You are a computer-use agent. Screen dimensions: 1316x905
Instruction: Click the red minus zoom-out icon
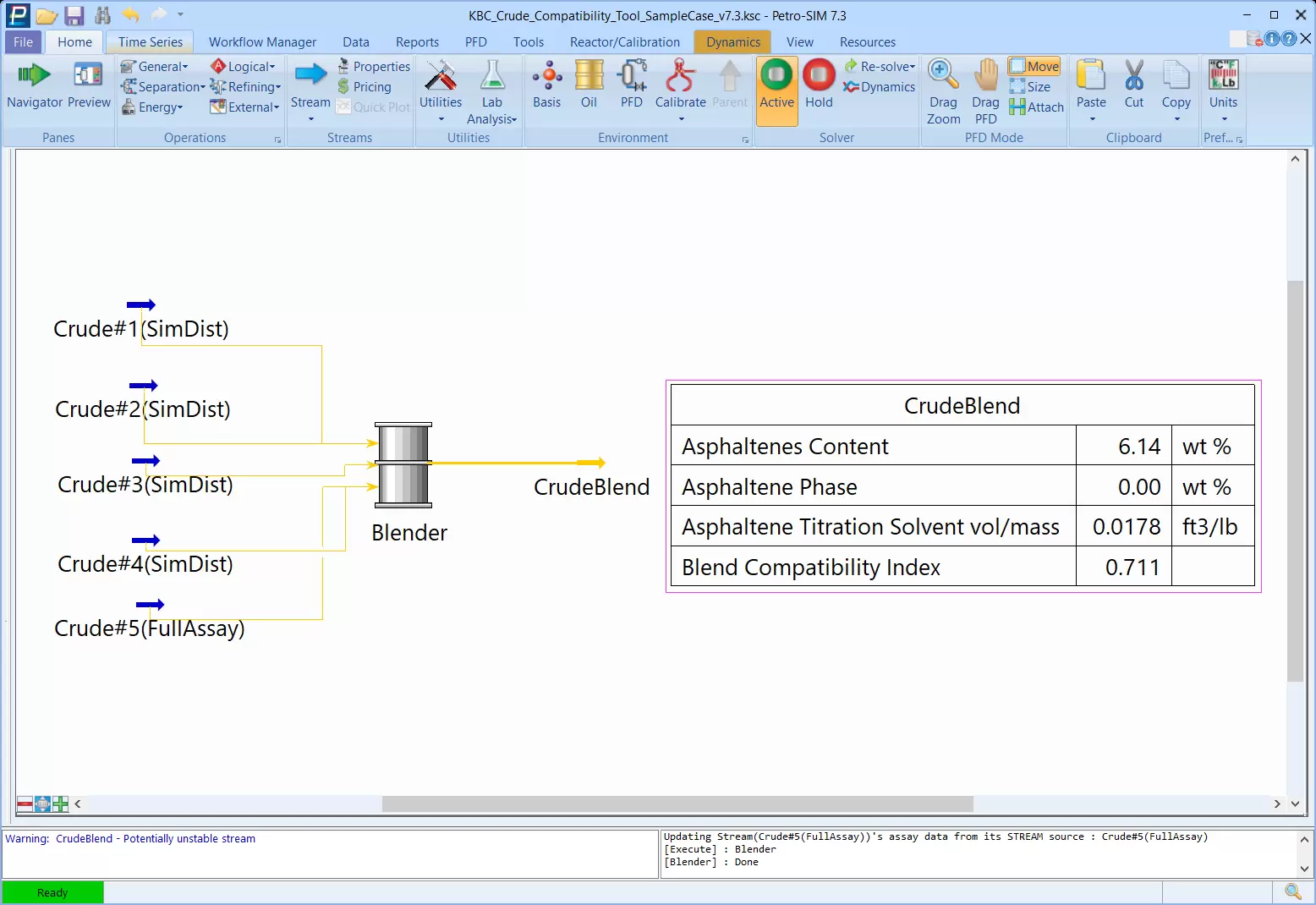(25, 804)
